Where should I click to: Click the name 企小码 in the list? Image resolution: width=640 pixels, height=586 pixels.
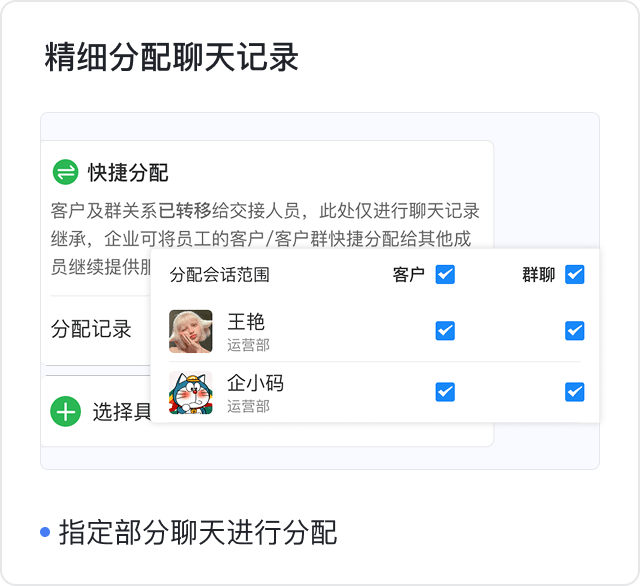tap(255, 384)
